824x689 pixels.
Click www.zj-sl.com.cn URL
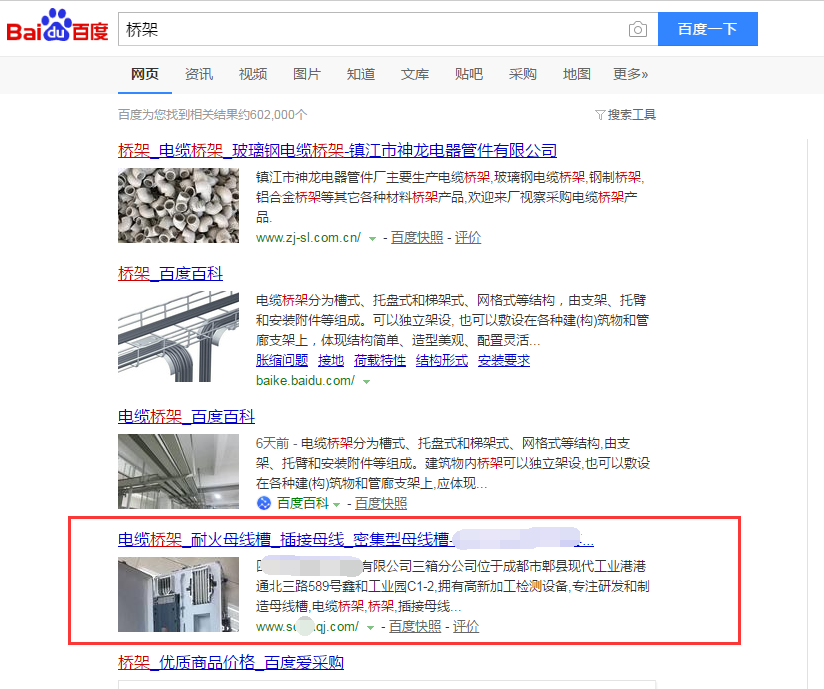pos(308,238)
